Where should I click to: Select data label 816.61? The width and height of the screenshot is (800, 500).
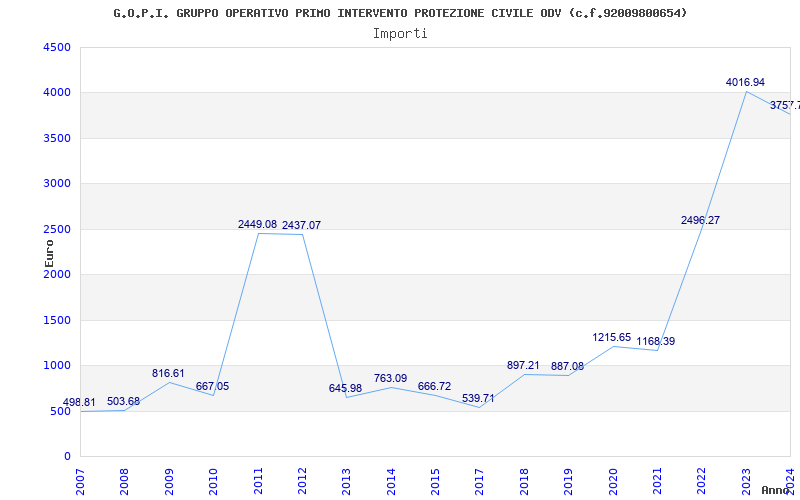[168, 373]
